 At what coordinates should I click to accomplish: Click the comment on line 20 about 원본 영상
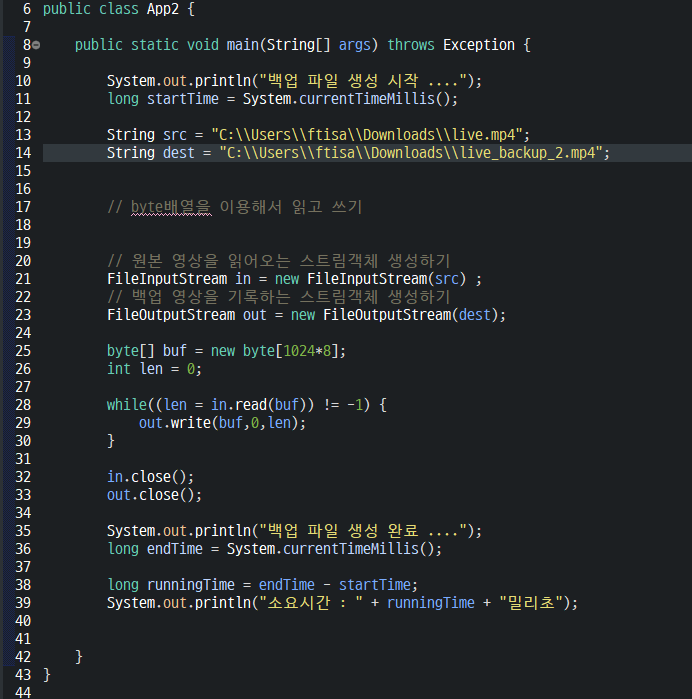click(x=279, y=261)
